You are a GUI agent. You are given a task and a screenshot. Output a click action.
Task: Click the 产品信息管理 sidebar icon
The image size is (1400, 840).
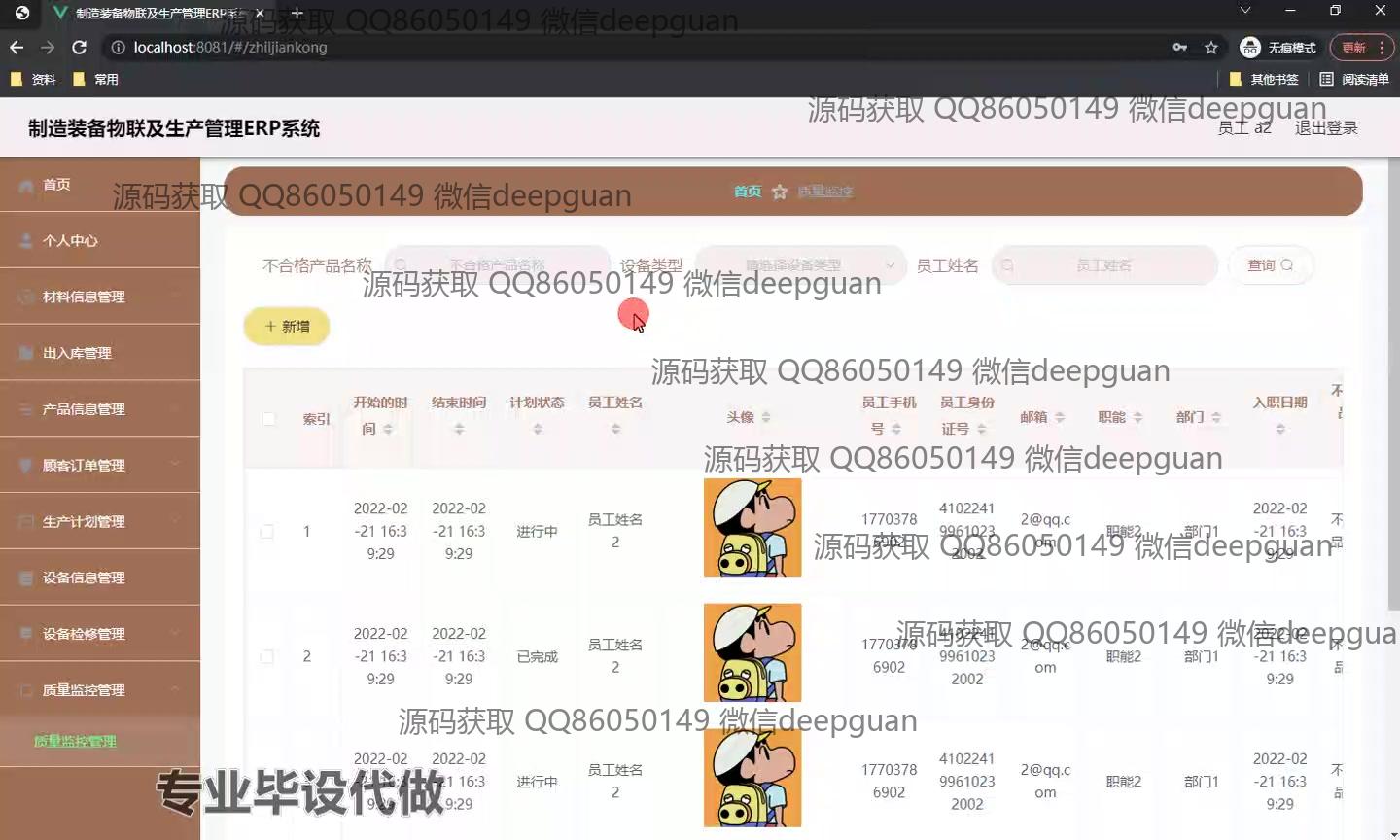(26, 409)
